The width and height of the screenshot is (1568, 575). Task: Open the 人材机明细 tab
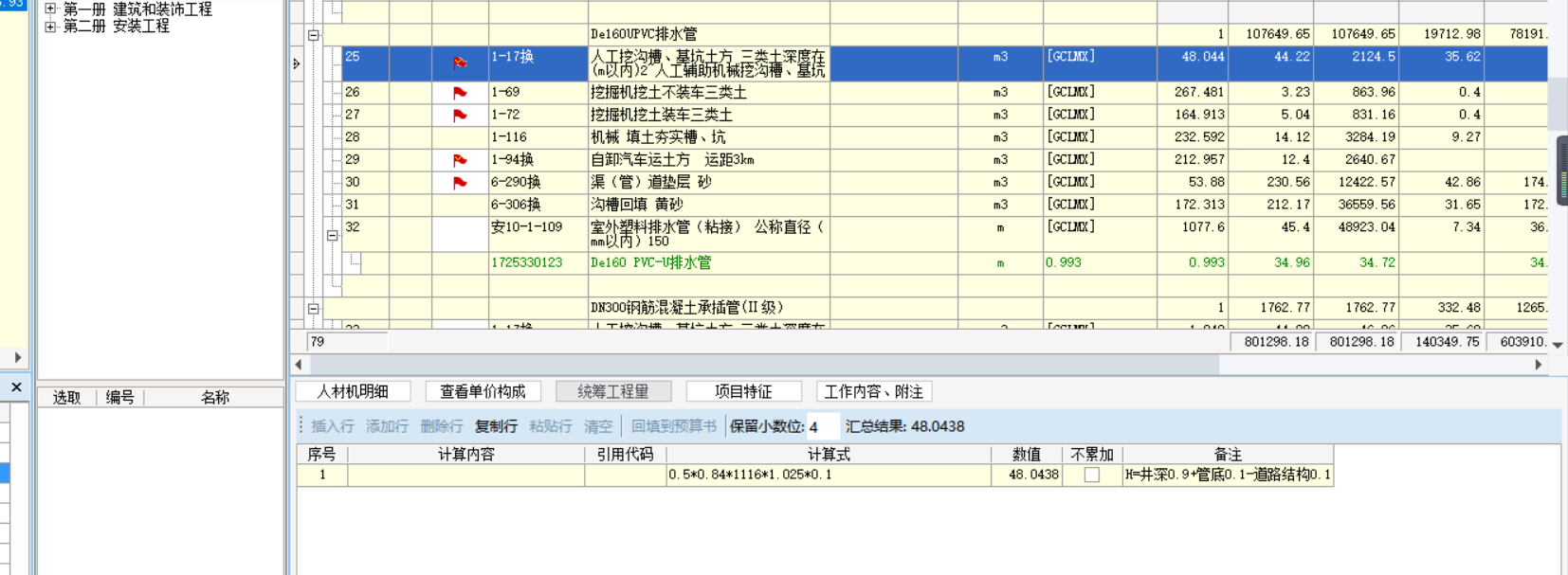click(x=353, y=391)
